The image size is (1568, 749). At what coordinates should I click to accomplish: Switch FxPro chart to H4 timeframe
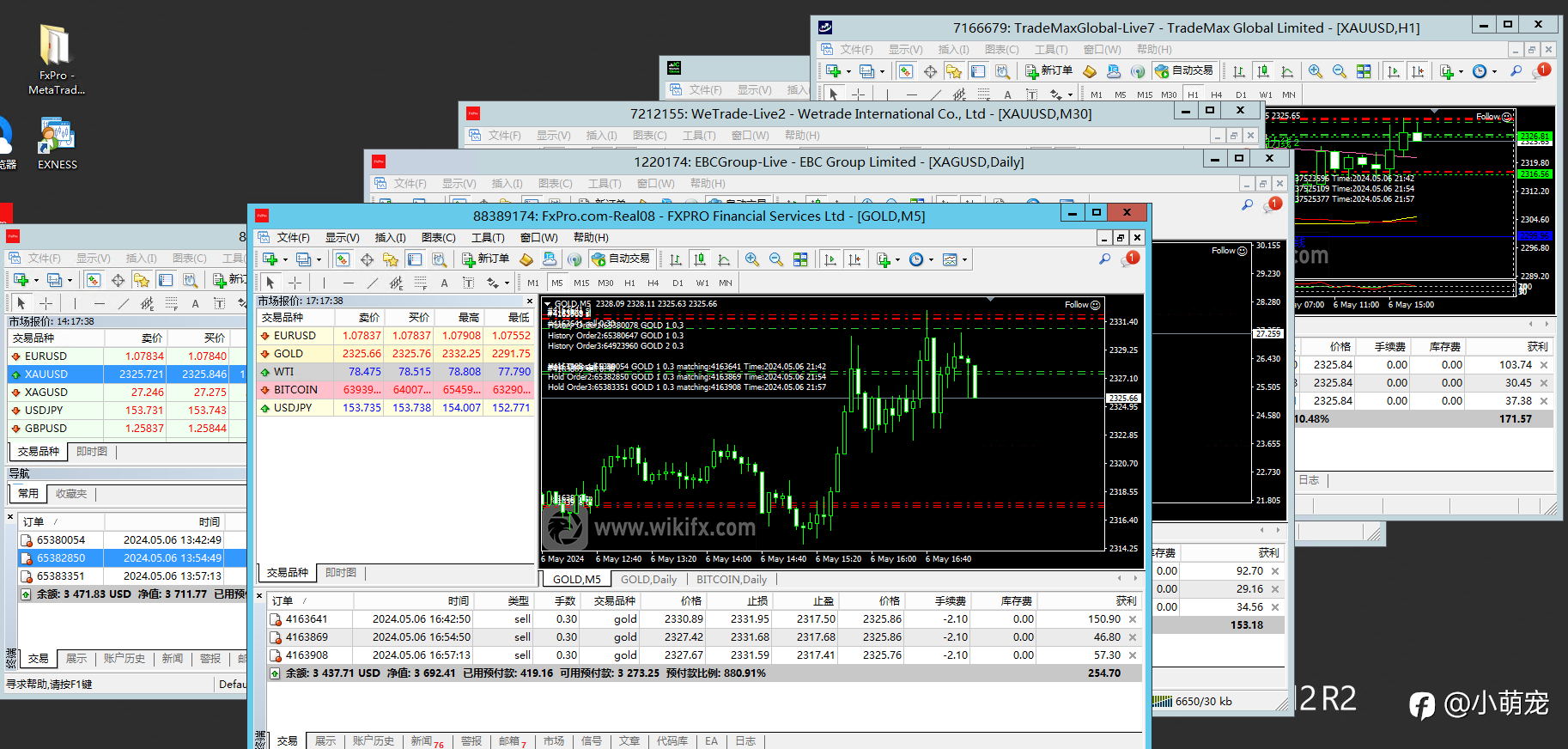pos(653,283)
